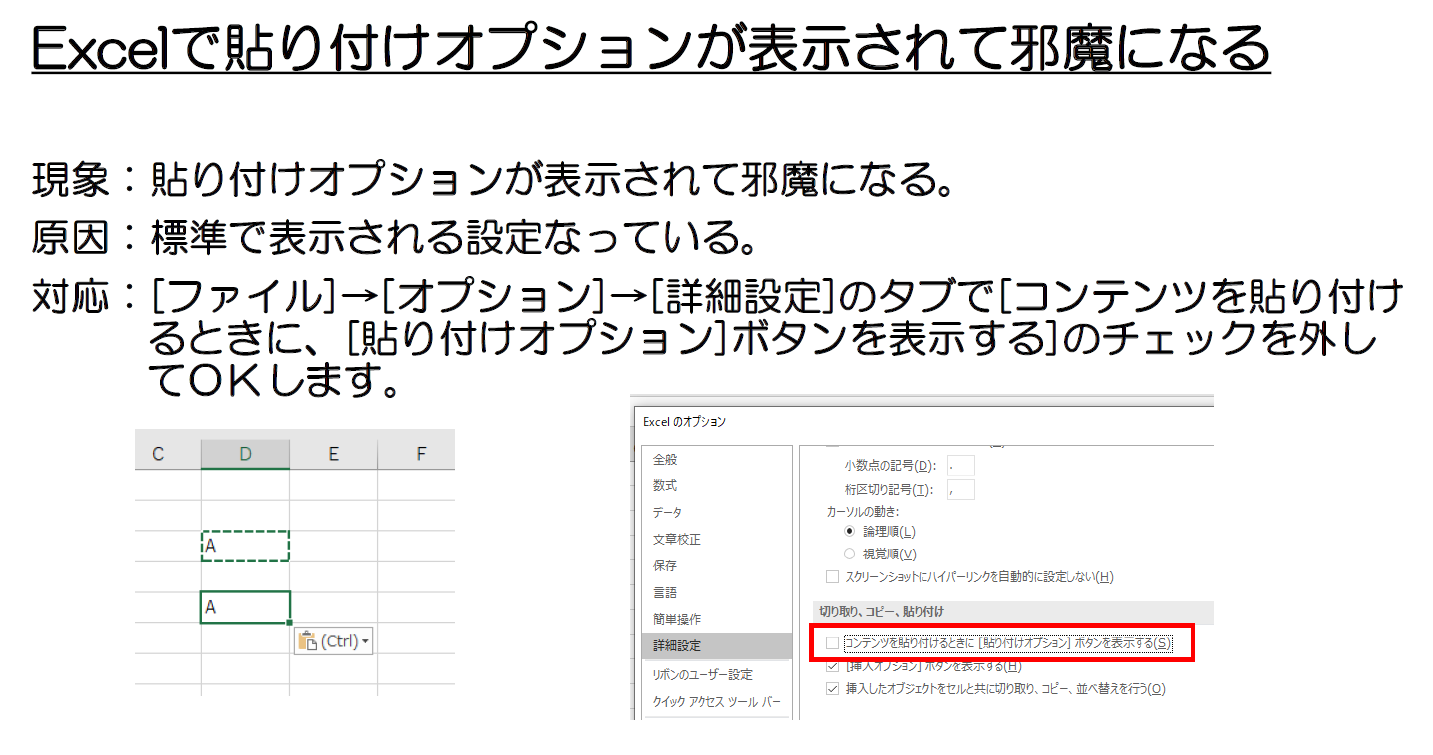Open 全般 category in Excel options

point(716,459)
